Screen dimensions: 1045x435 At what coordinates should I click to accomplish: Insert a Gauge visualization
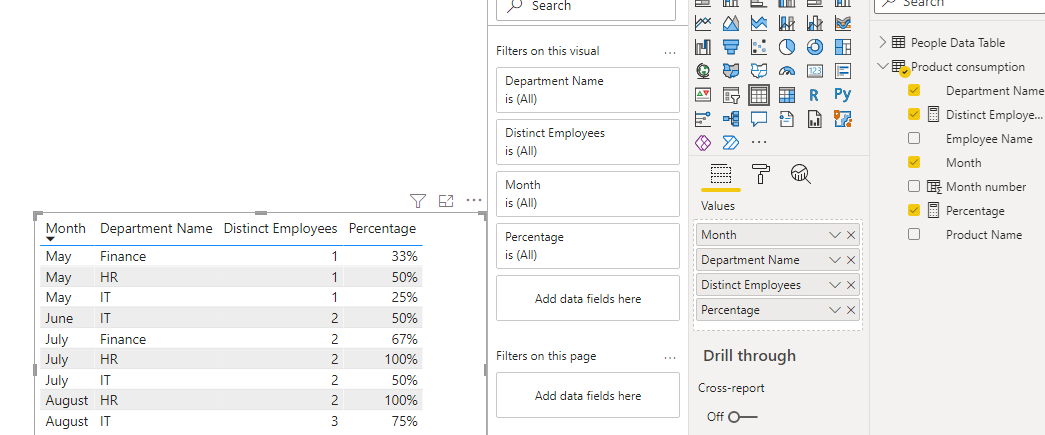[x=787, y=71]
